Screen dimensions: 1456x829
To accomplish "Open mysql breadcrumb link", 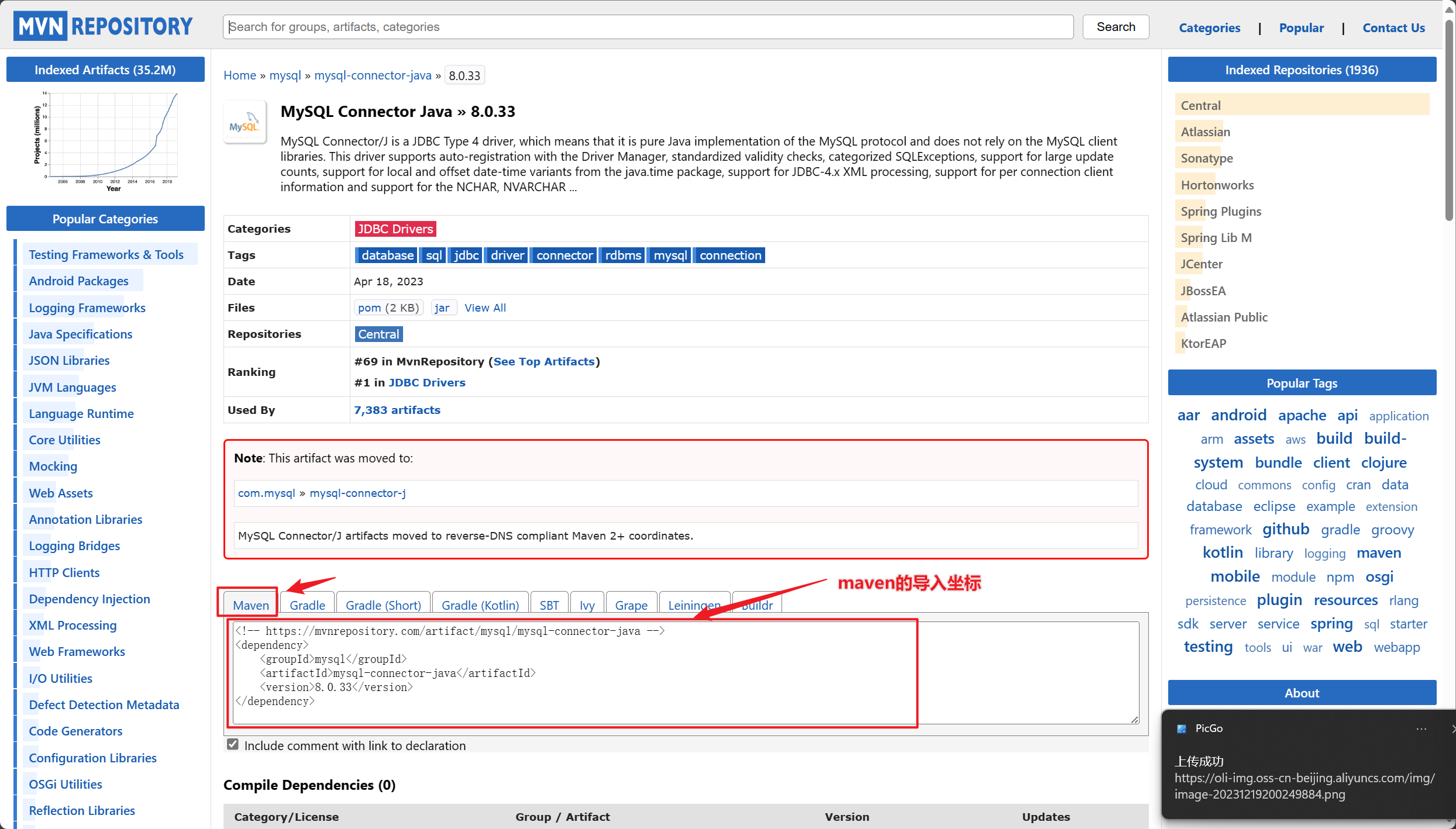I will click(285, 75).
